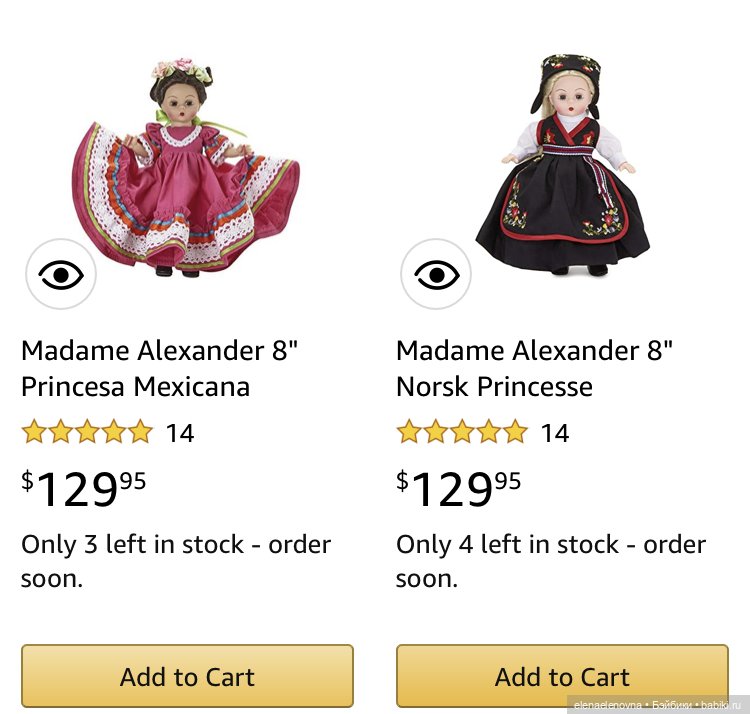This screenshot has height=714, width=750.
Task: Click the $129.95 price of Princesa Mexicana
Action: pyautogui.click(x=84, y=489)
